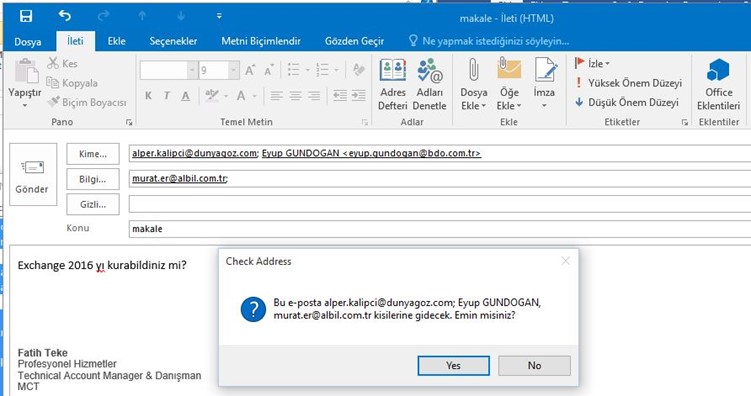This screenshot has height=396, width=751.
Task: Click the Increase Indent icon
Action: [359, 96]
